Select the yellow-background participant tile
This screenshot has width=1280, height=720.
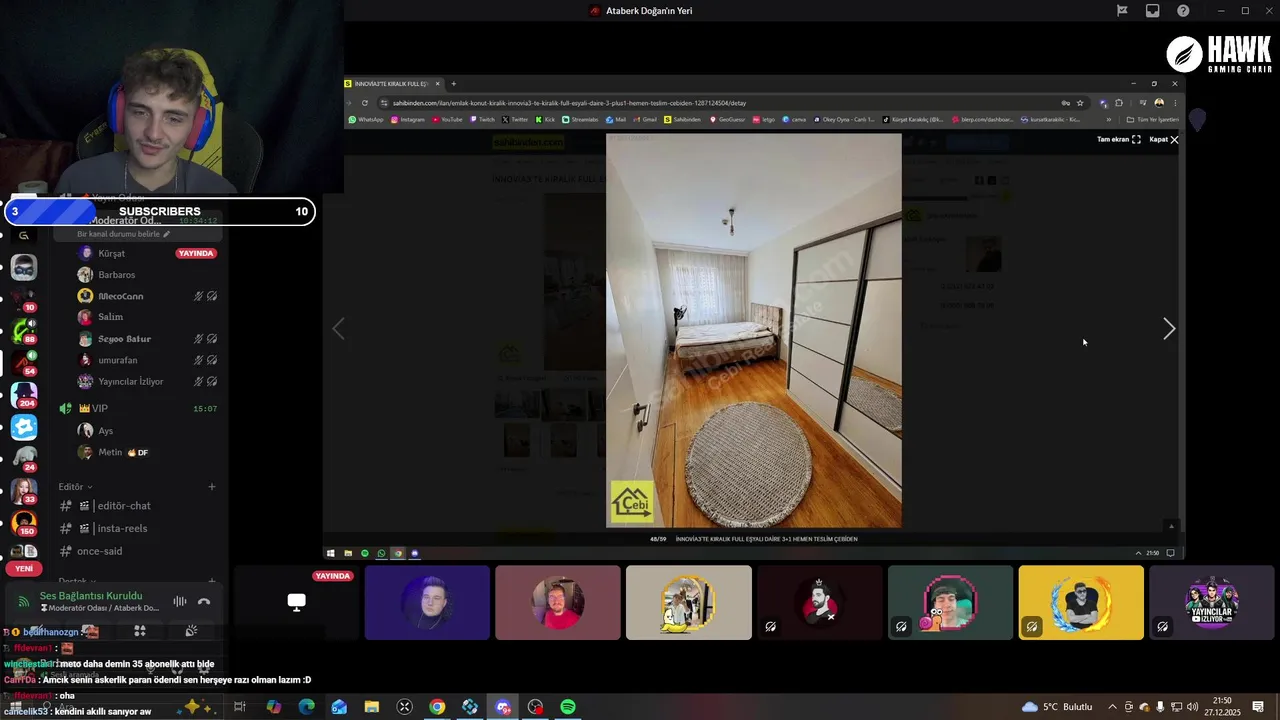click(x=1081, y=603)
